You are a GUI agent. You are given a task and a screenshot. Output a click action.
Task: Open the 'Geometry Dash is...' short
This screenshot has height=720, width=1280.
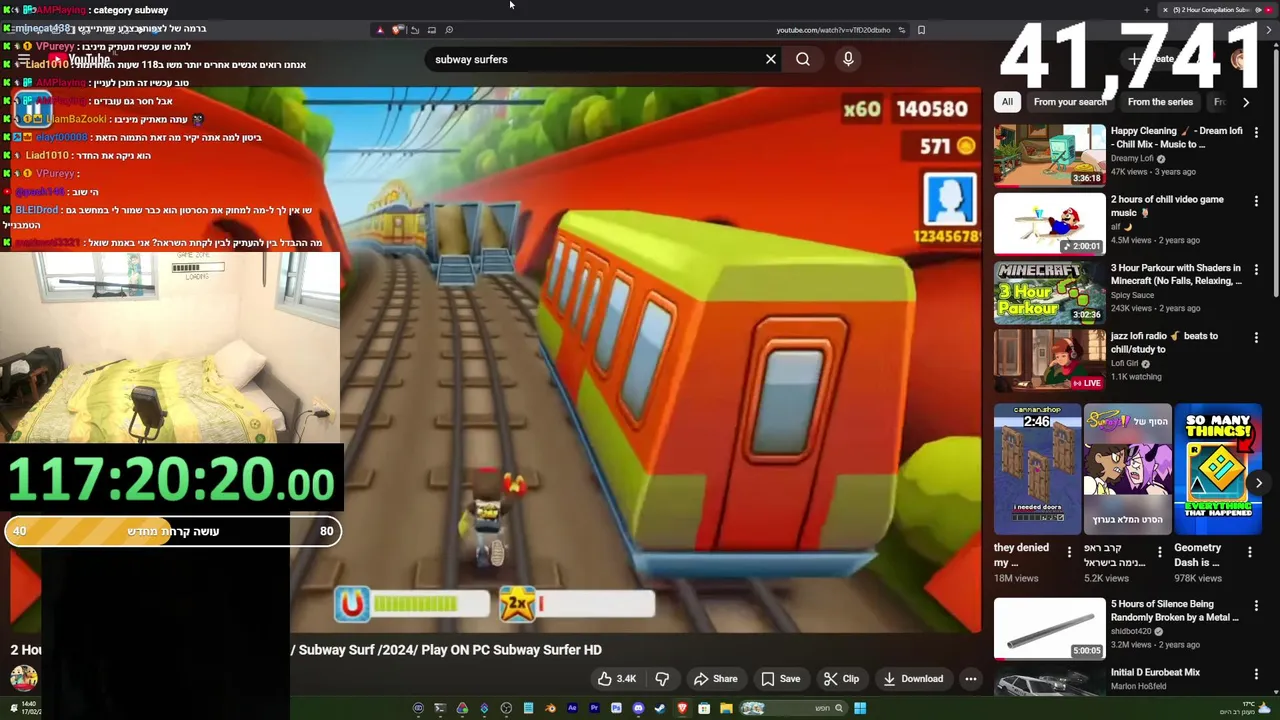[1218, 469]
